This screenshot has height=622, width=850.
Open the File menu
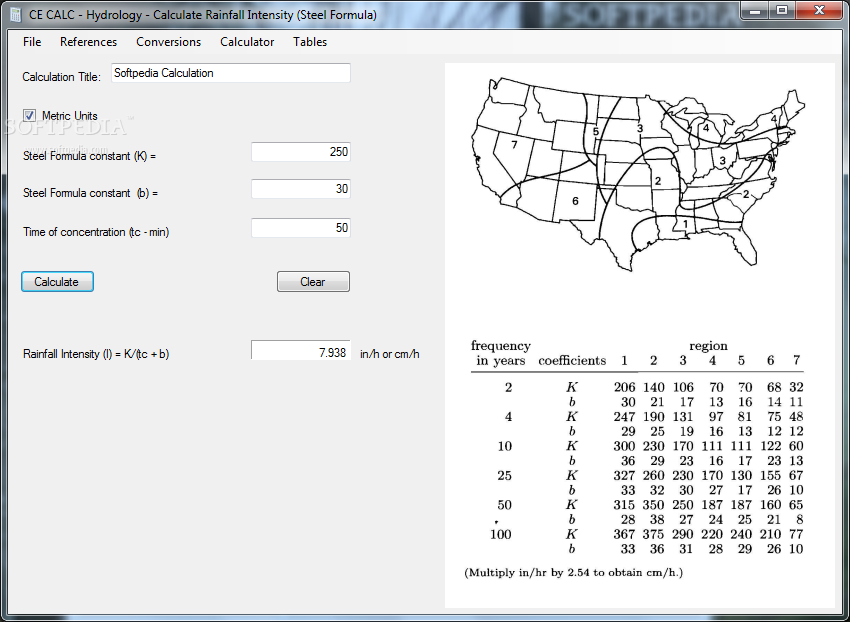point(32,42)
